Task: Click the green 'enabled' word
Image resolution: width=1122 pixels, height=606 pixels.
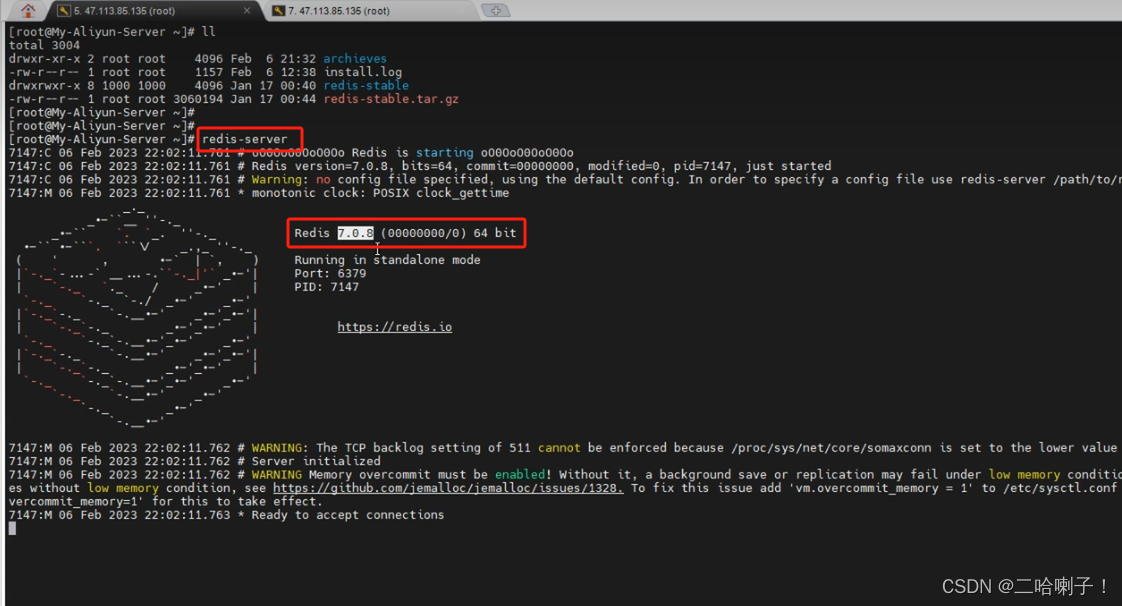Action: tap(519, 474)
